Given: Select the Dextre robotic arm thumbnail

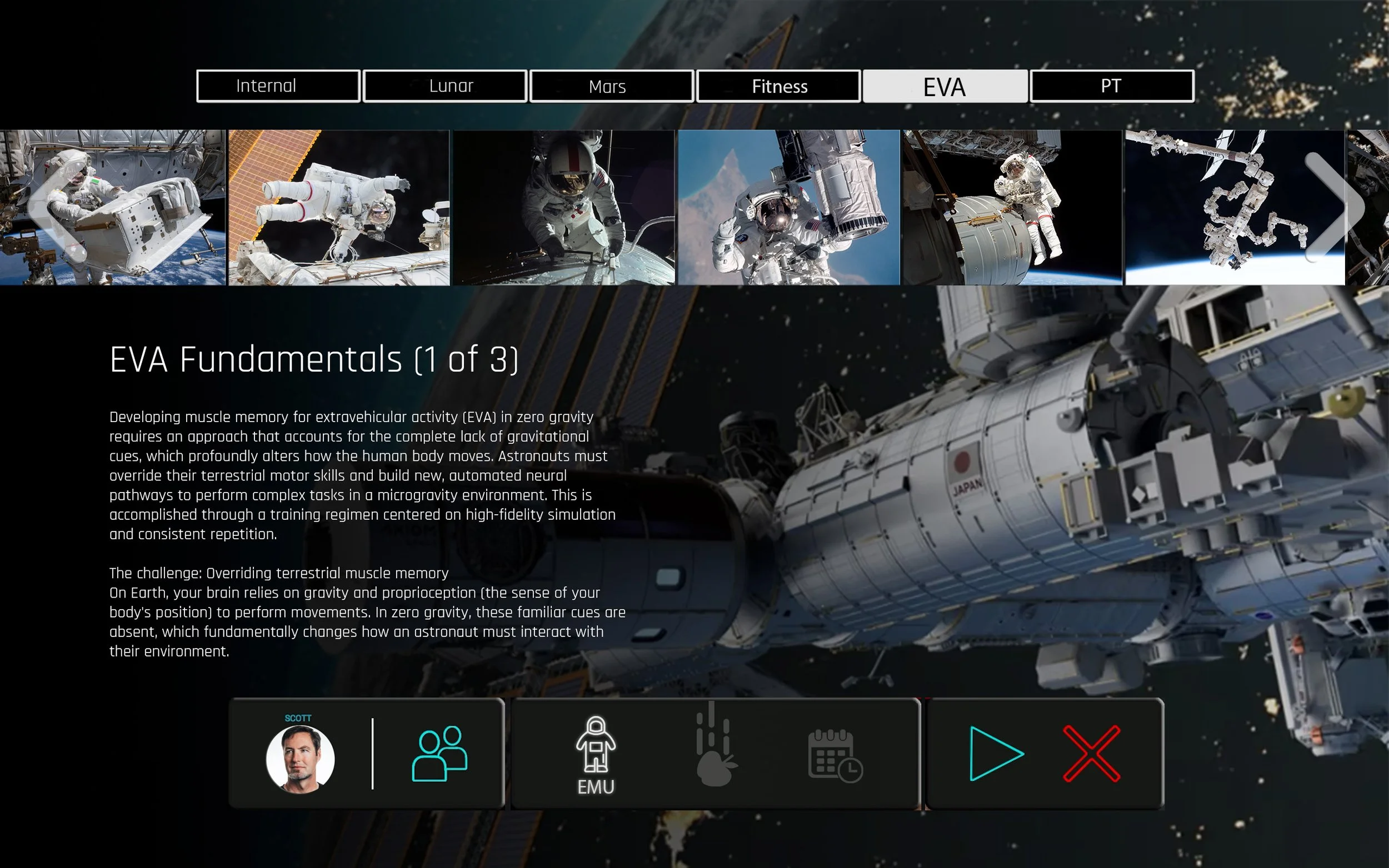Looking at the screenshot, I should pyautogui.click(x=1217, y=207).
